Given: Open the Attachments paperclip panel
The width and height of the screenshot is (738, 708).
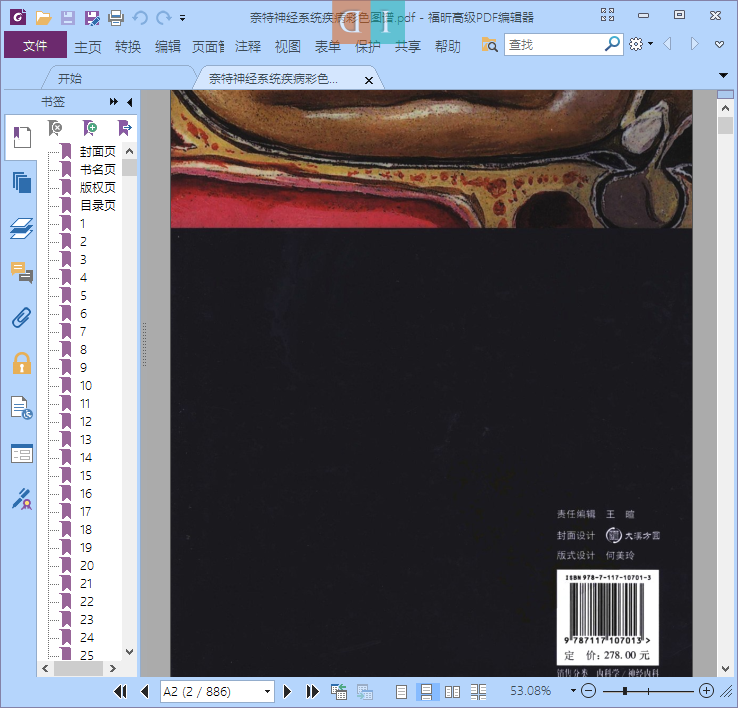Looking at the screenshot, I should pyautogui.click(x=22, y=318).
